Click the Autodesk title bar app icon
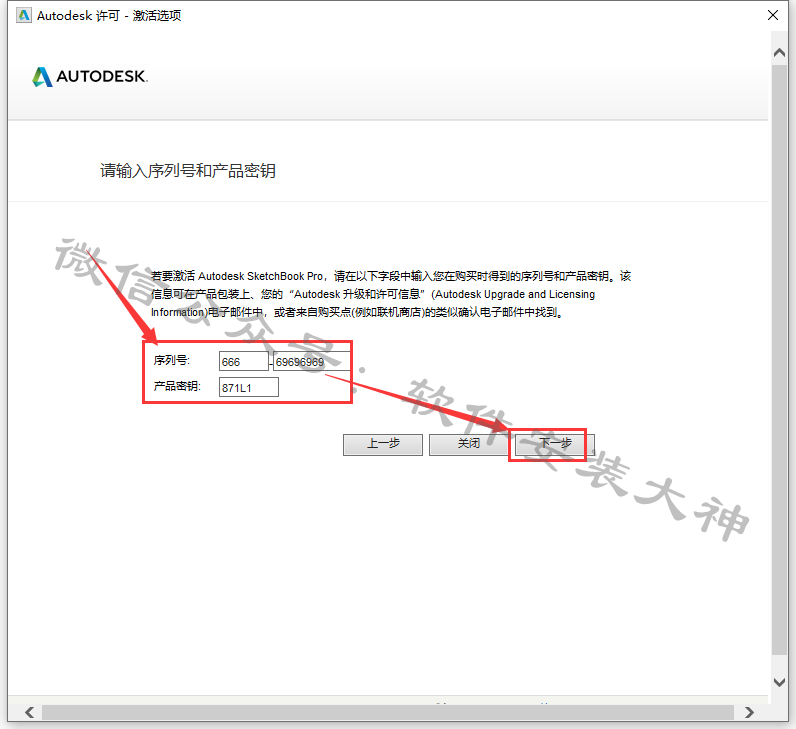Image resolution: width=796 pixels, height=729 pixels. click(x=23, y=15)
